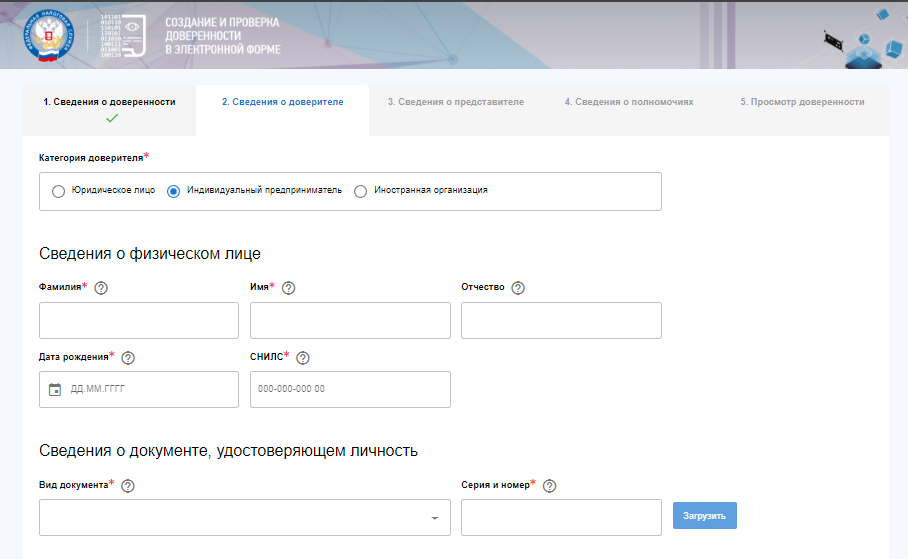The image size is (908, 559).
Task: Open help icon next to СНИЛС
Action: [x=303, y=358]
